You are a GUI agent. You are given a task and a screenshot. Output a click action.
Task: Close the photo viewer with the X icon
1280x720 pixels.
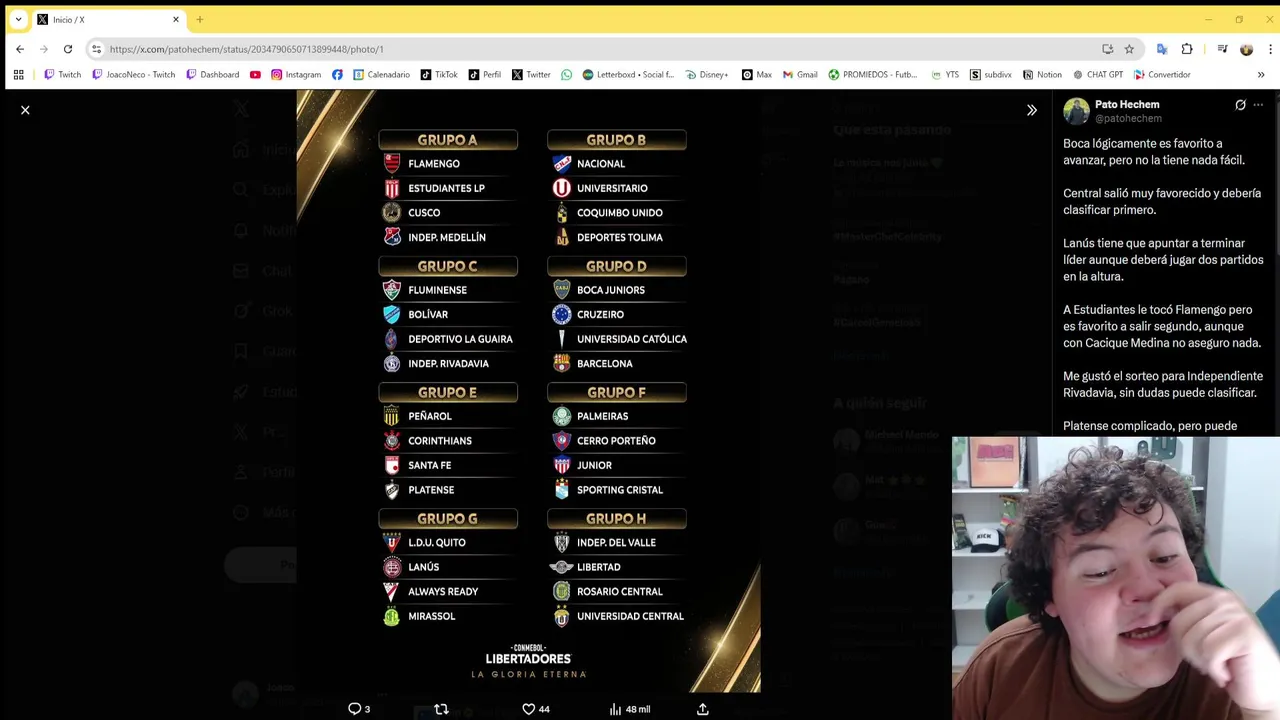(x=25, y=110)
